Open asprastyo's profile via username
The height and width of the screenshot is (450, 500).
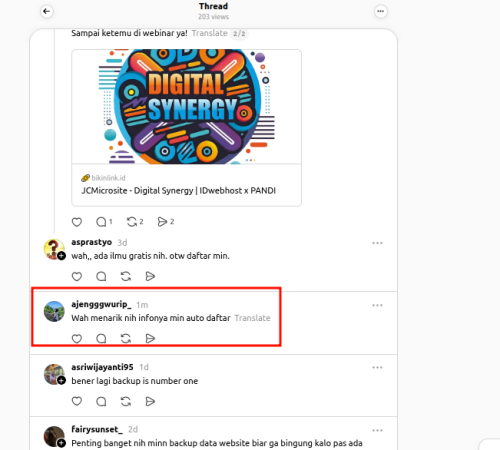pos(92,242)
